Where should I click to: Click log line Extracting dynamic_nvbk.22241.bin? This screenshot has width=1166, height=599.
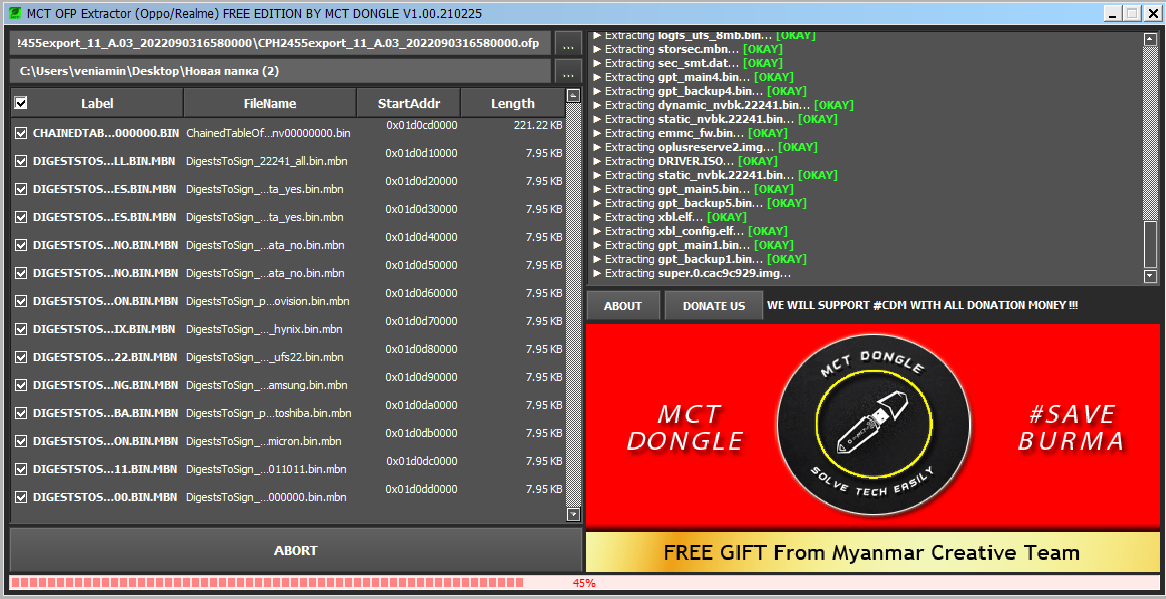[x=723, y=105]
